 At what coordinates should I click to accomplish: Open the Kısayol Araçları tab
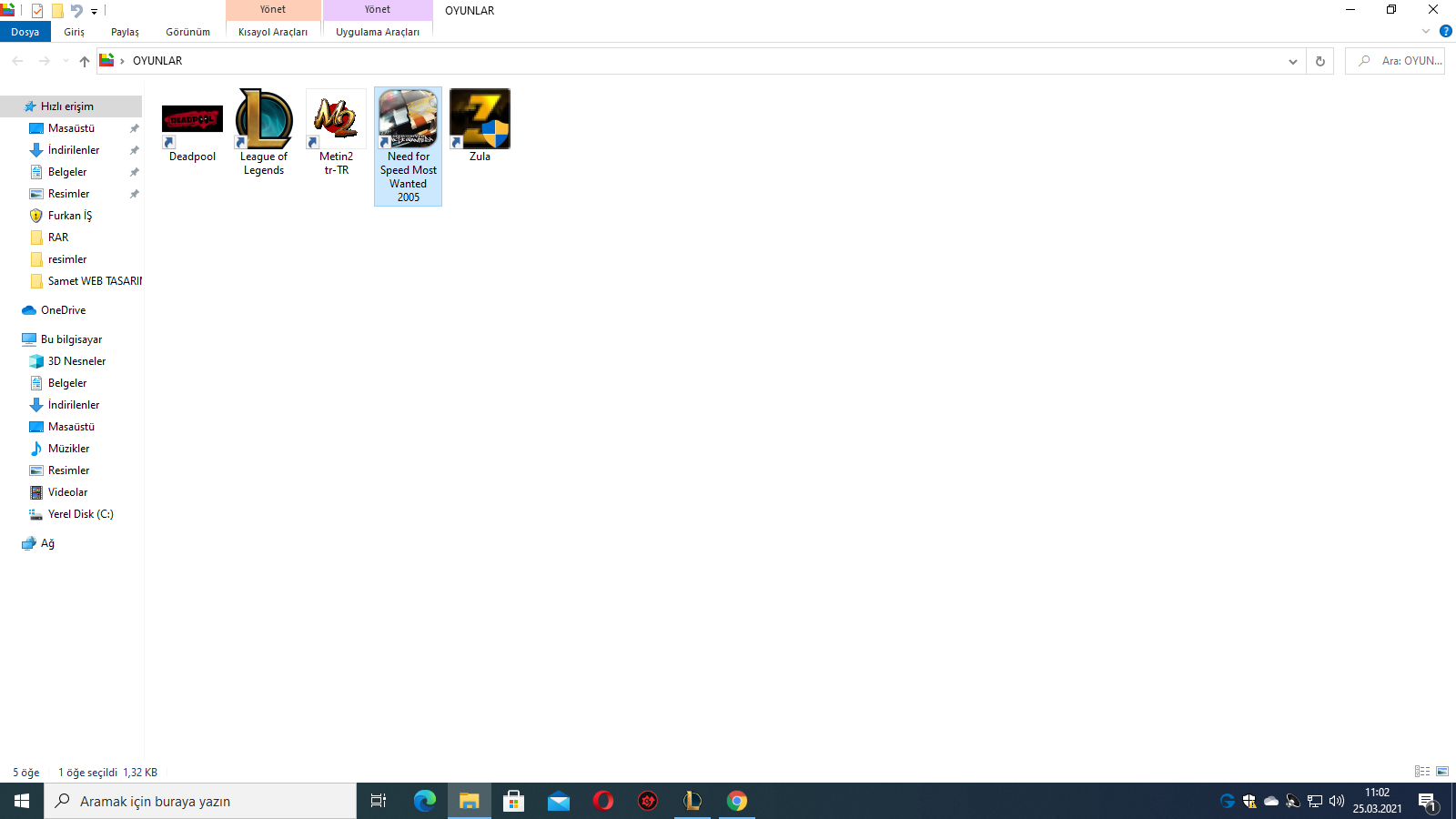click(x=273, y=32)
